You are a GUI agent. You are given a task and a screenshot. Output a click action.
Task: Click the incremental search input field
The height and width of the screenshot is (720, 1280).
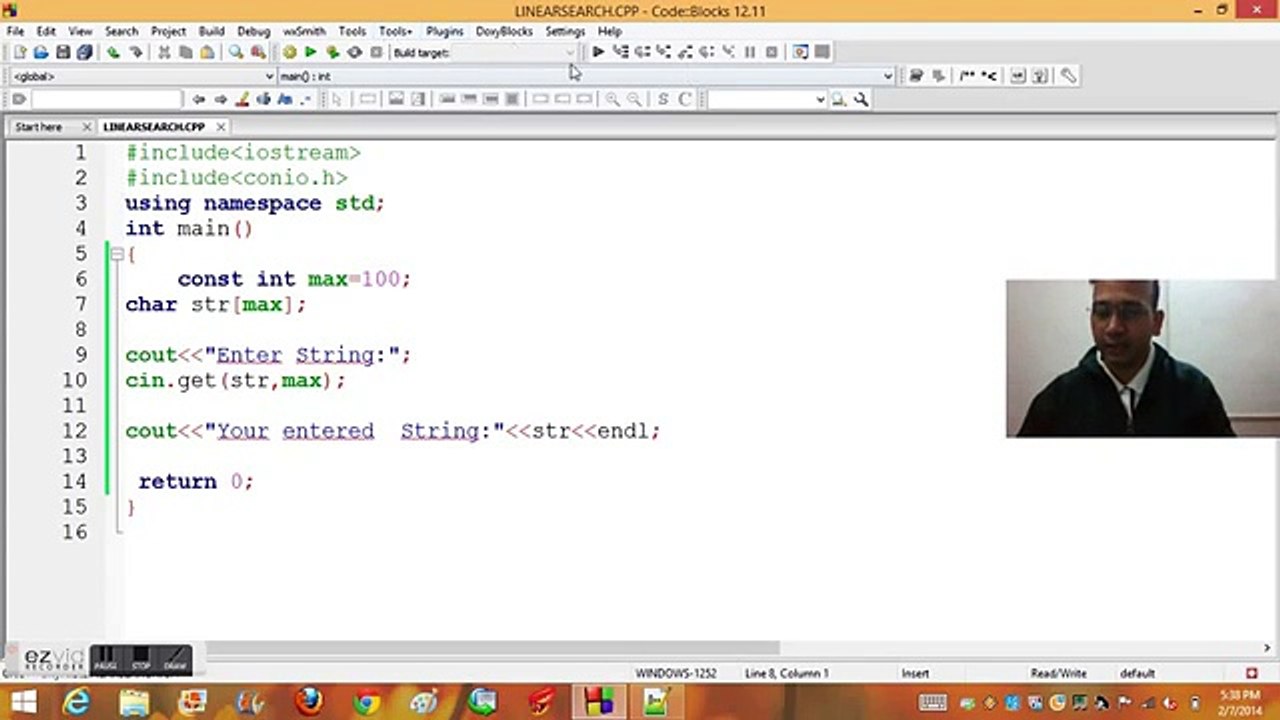[106, 99]
